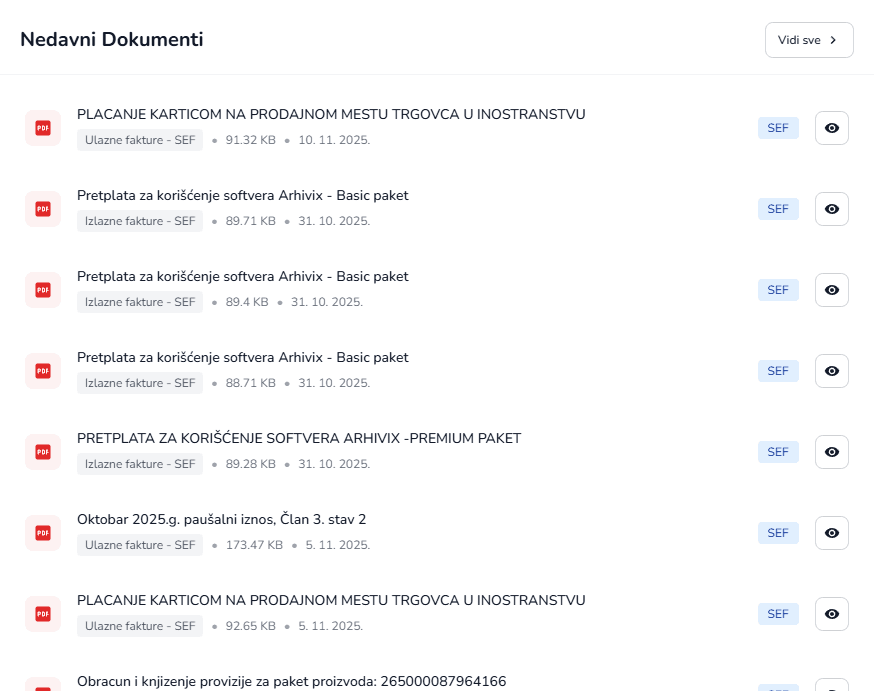Open the Oktobar 2025.g. paušalni iznos document title
Screen dimensions: 875x691
pyautogui.click(x=221, y=519)
